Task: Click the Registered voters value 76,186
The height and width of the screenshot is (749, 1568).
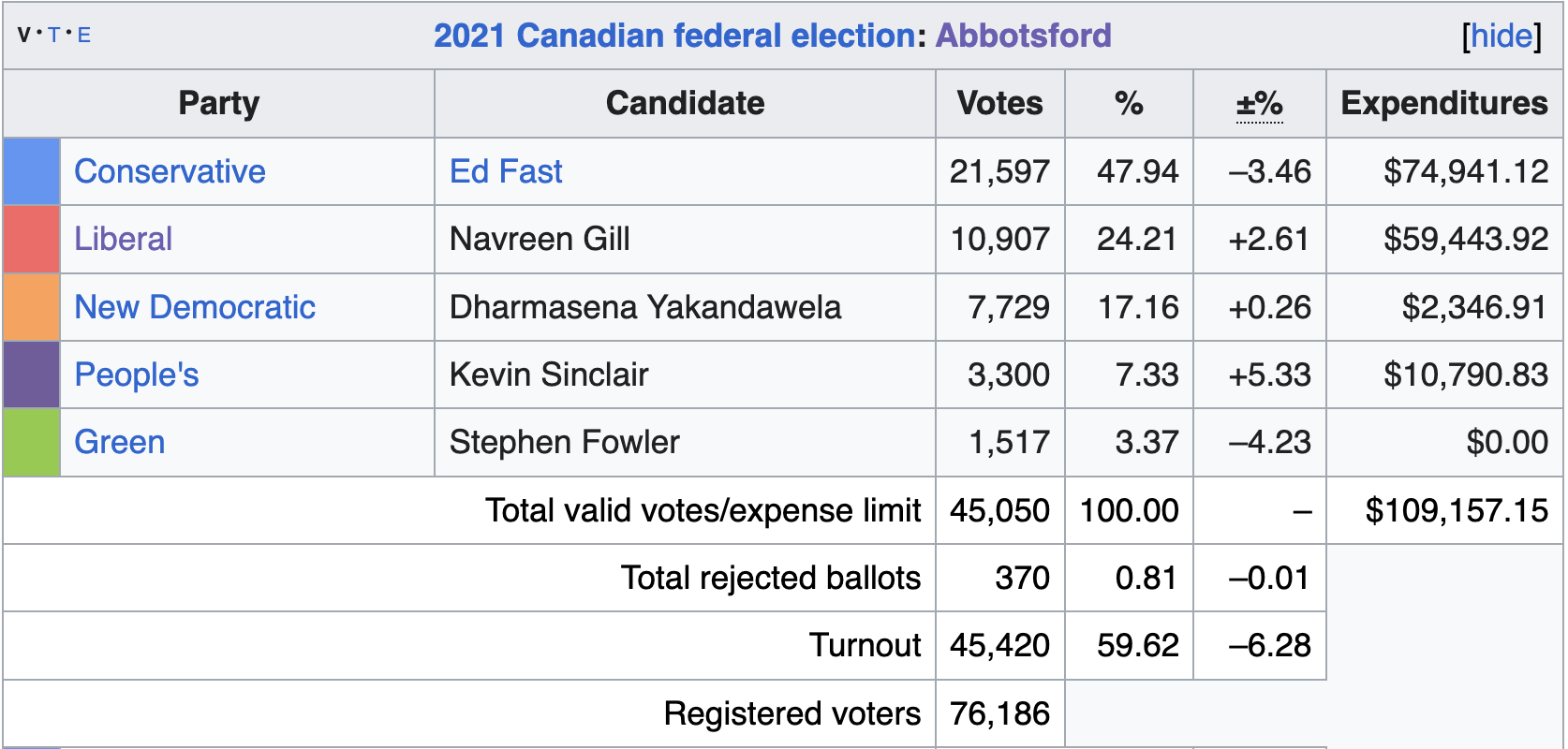Action: (999, 713)
